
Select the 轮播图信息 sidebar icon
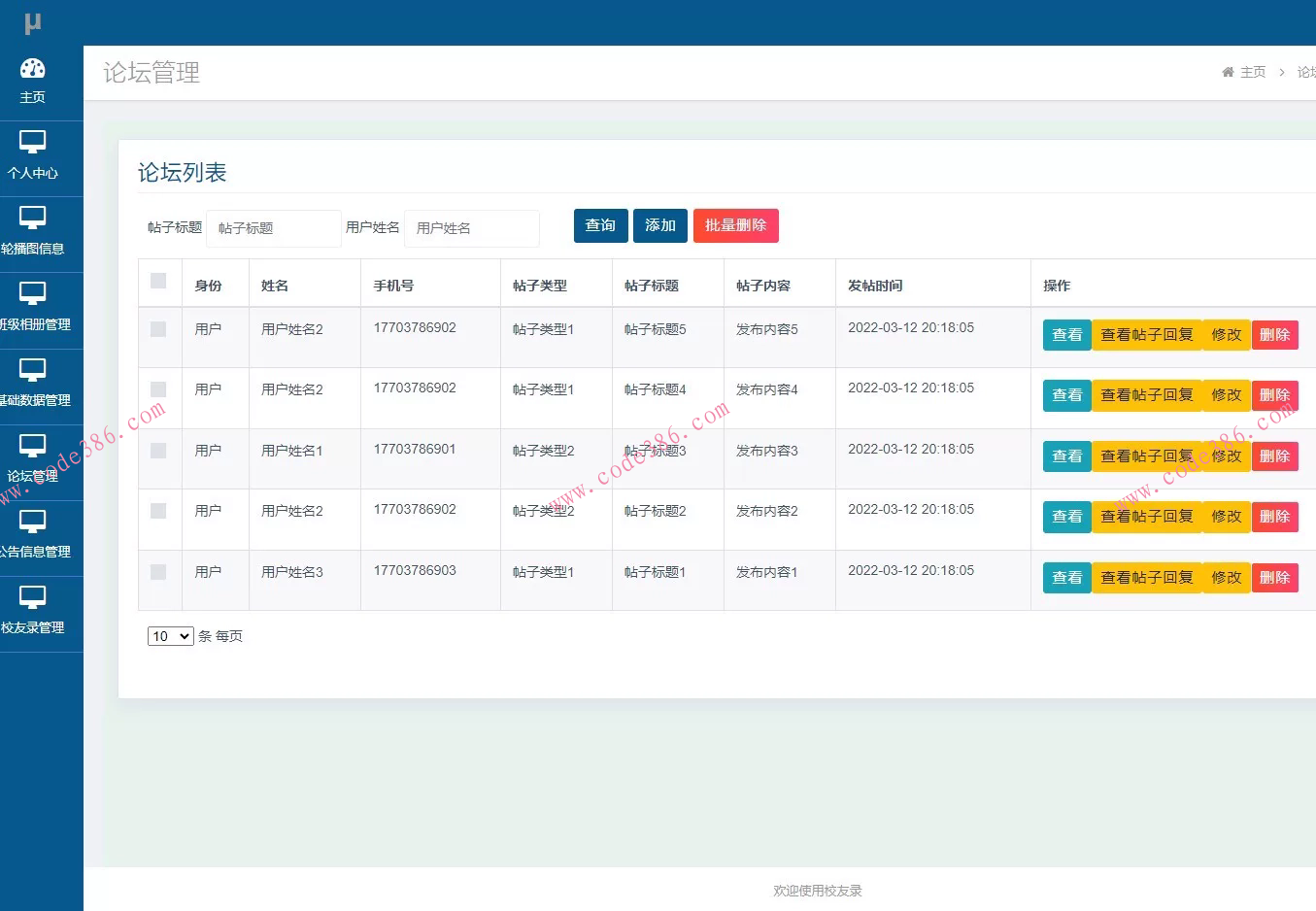33,219
